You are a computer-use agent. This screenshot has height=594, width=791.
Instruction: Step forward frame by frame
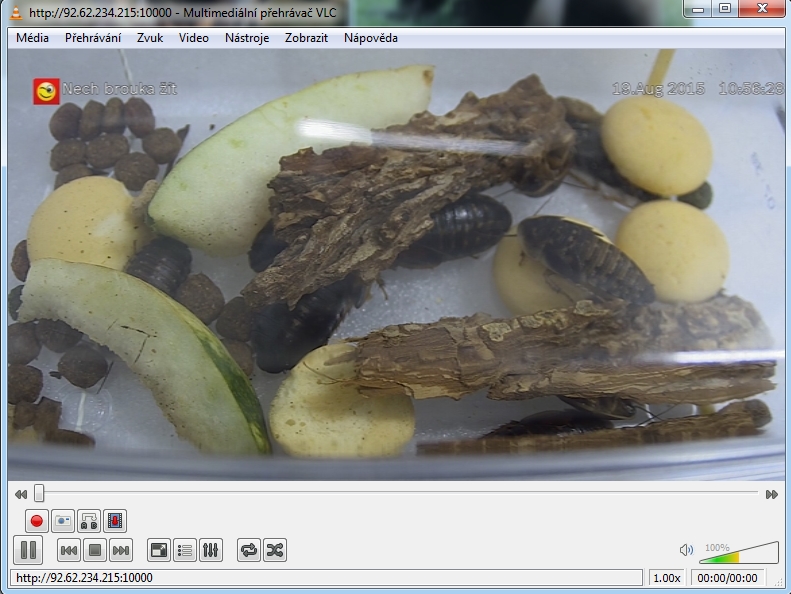coord(115,521)
